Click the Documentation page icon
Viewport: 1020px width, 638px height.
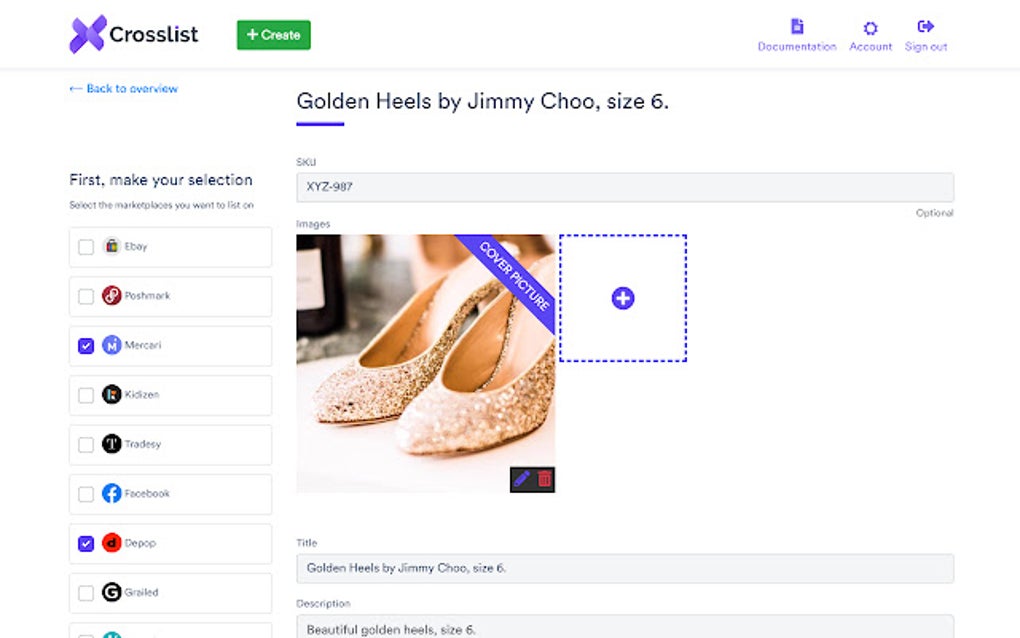797,28
